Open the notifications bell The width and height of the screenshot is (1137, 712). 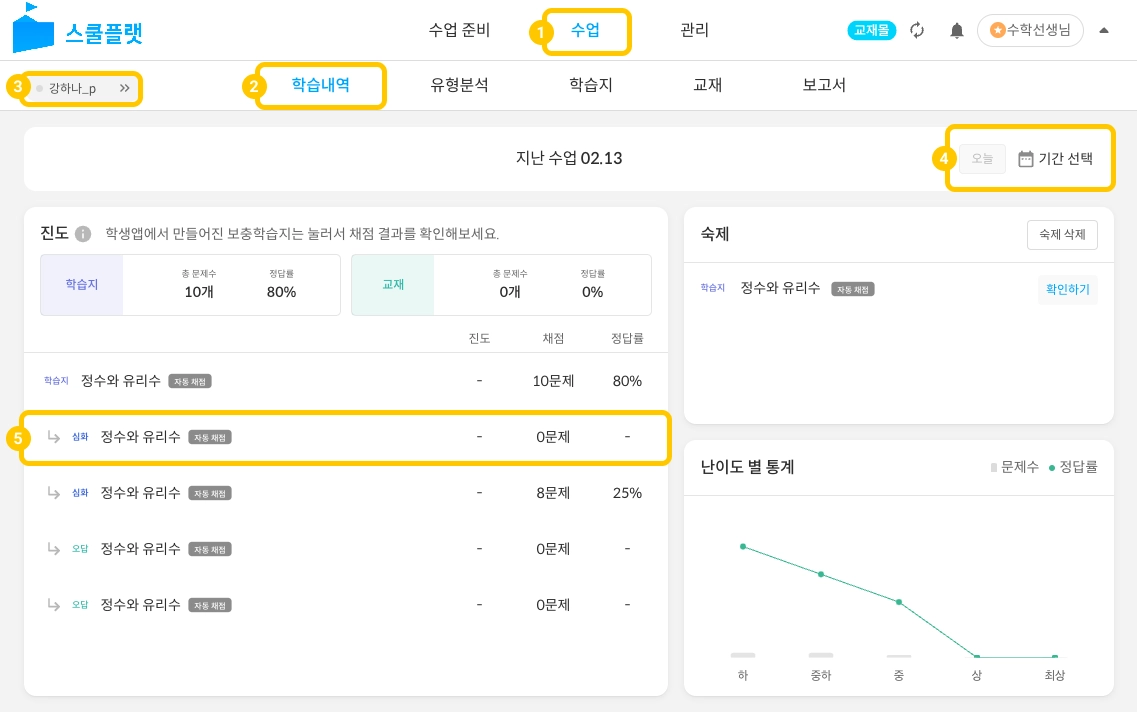point(956,30)
